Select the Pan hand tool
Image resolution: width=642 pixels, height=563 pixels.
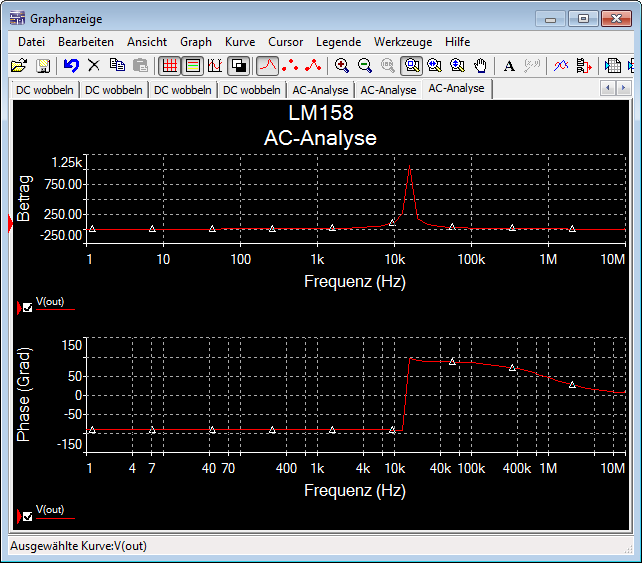click(x=480, y=66)
